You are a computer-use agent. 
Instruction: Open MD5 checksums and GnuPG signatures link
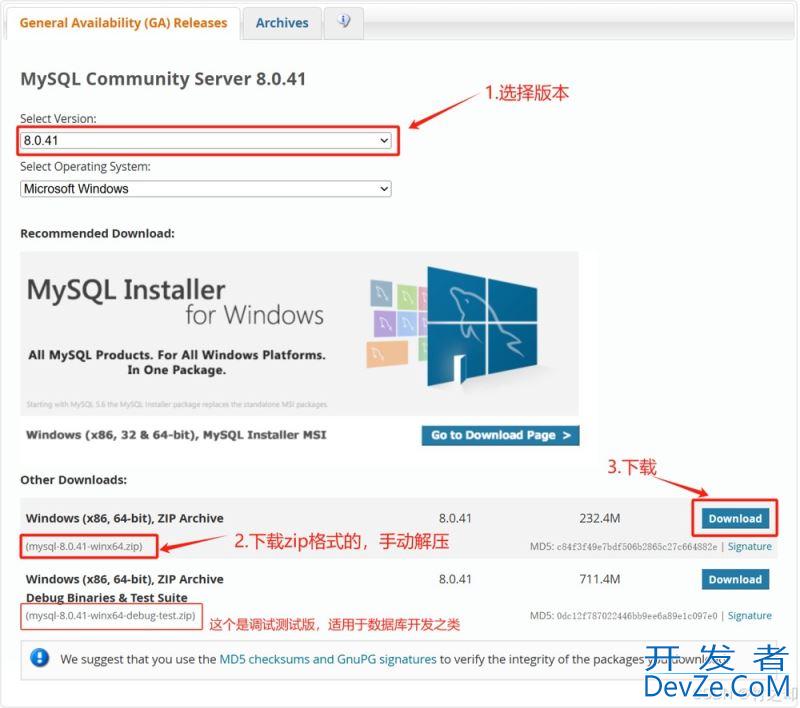click(x=328, y=659)
